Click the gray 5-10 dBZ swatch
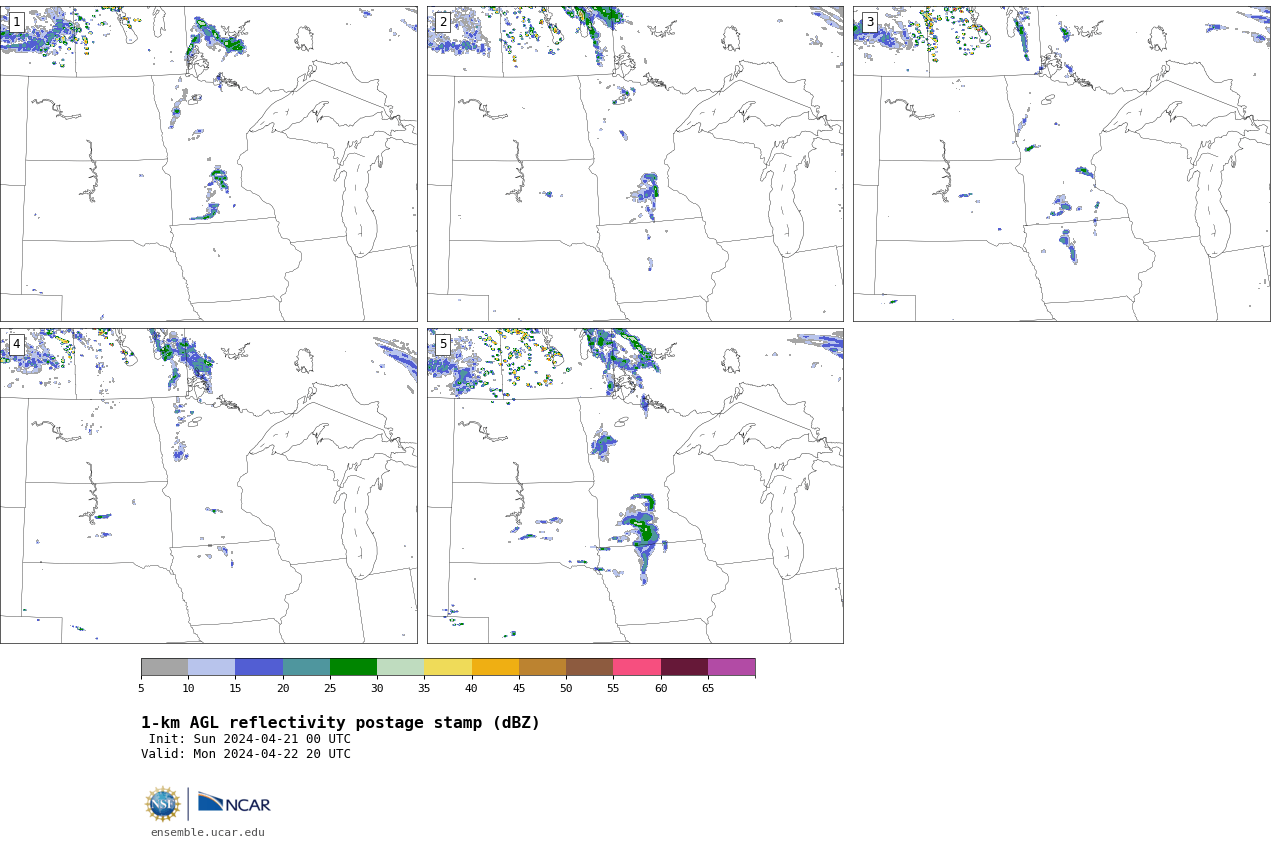Viewport: 1280px width, 844px height. point(164,667)
